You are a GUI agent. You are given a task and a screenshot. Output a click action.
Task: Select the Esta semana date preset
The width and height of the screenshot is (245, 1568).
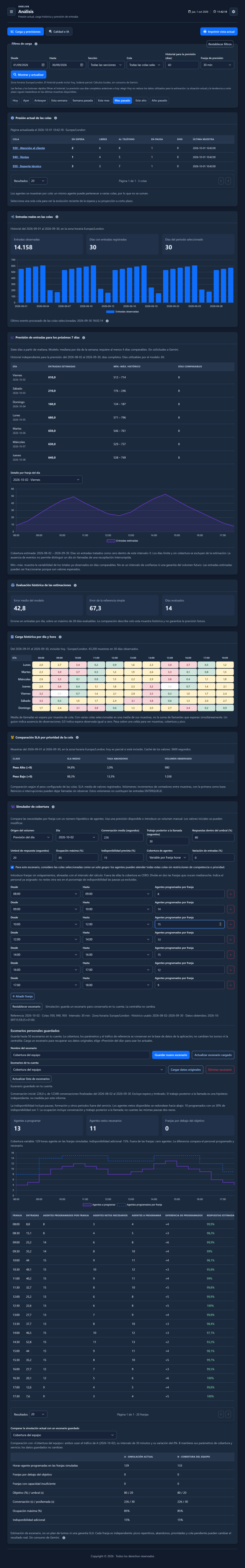pos(59,100)
